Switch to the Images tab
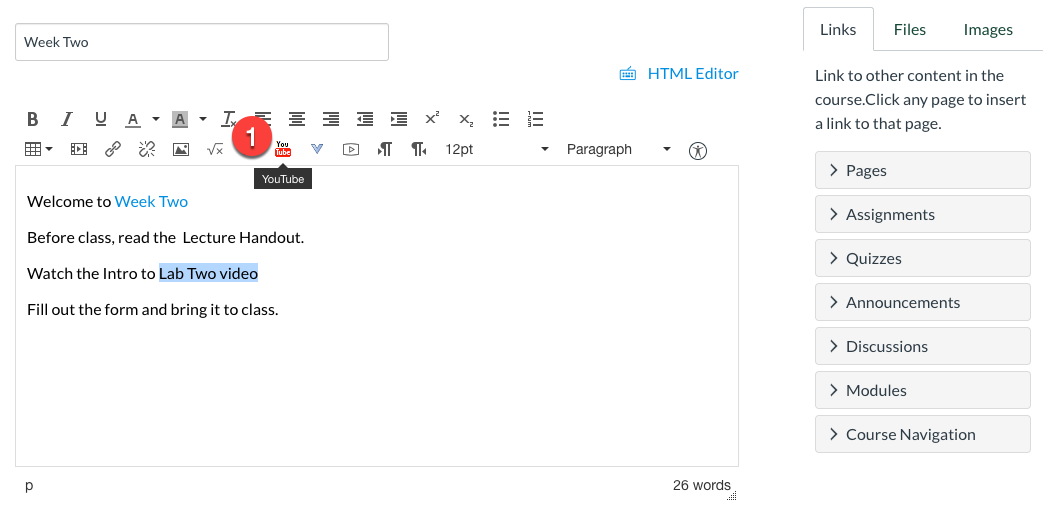Viewport: 1058px width, 506px height. point(988,30)
